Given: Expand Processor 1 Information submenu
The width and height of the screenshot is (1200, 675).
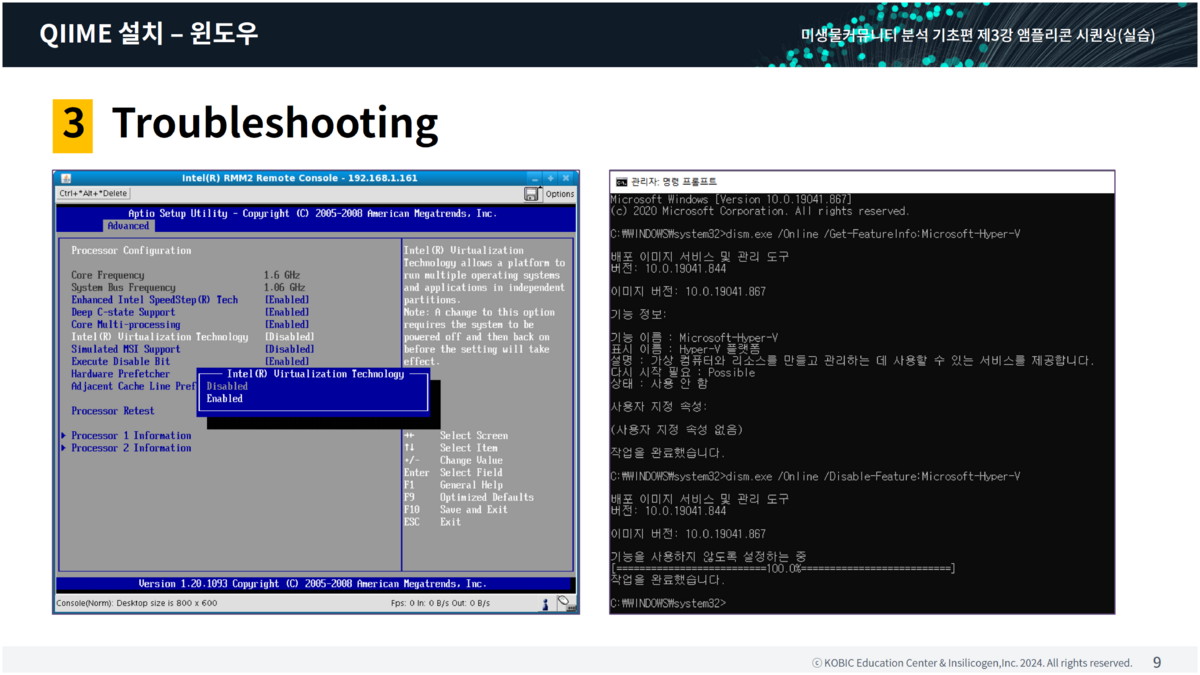Looking at the screenshot, I should [131, 436].
